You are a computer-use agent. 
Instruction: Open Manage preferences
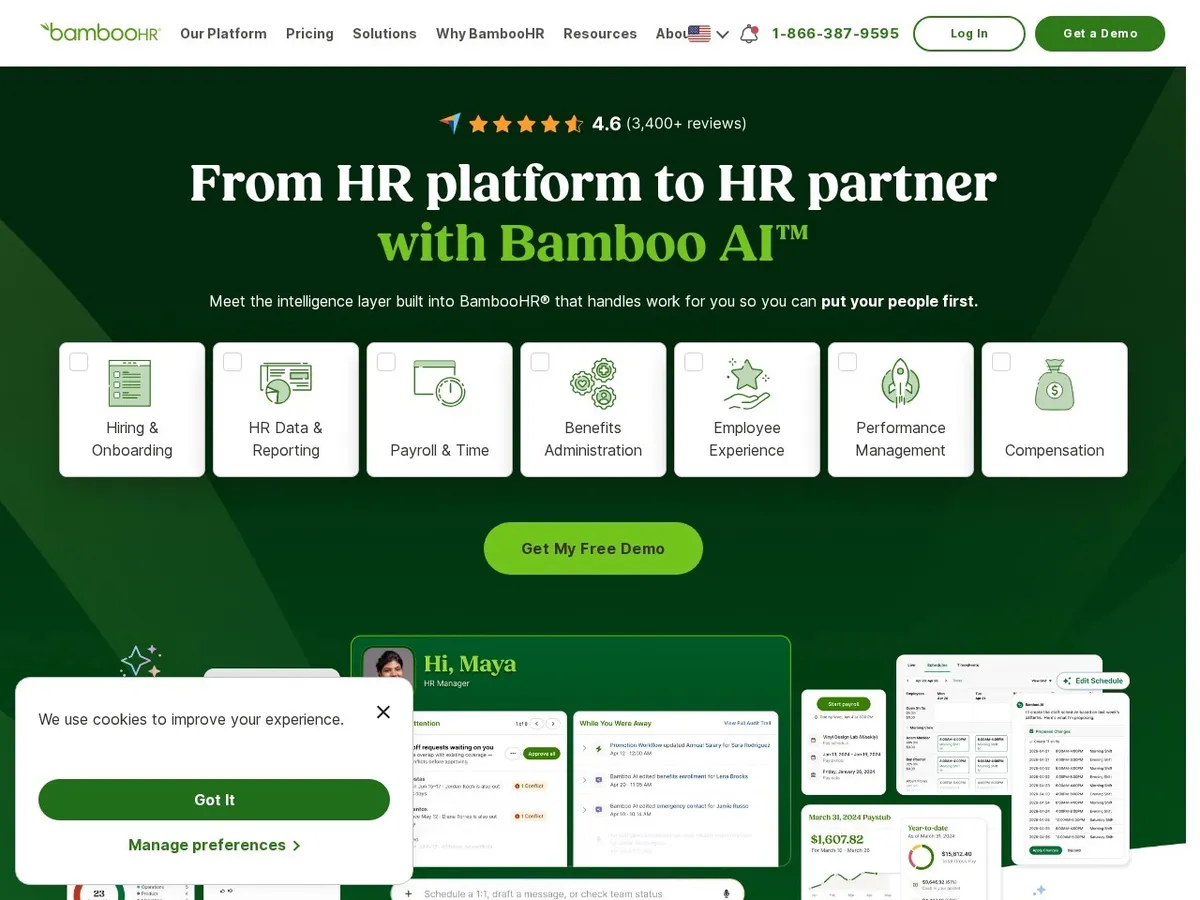click(x=214, y=845)
